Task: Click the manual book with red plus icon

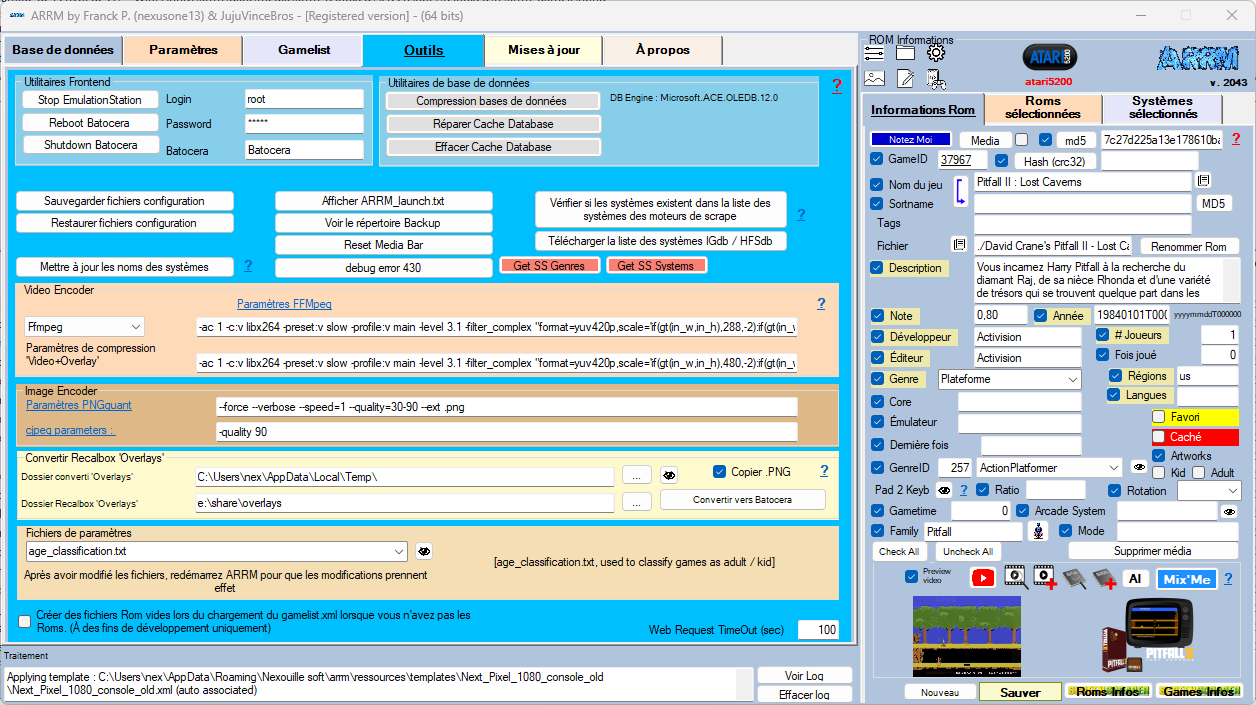Action: coord(1104,578)
